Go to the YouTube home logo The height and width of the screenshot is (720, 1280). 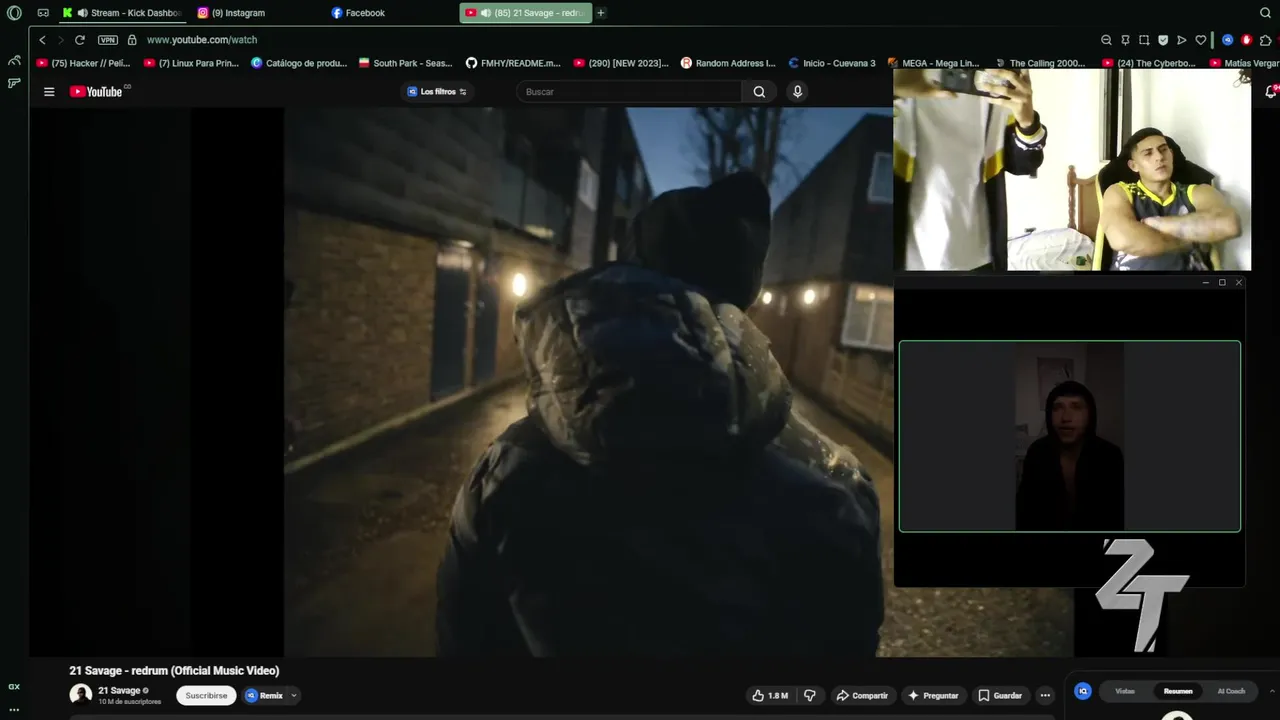click(x=99, y=92)
